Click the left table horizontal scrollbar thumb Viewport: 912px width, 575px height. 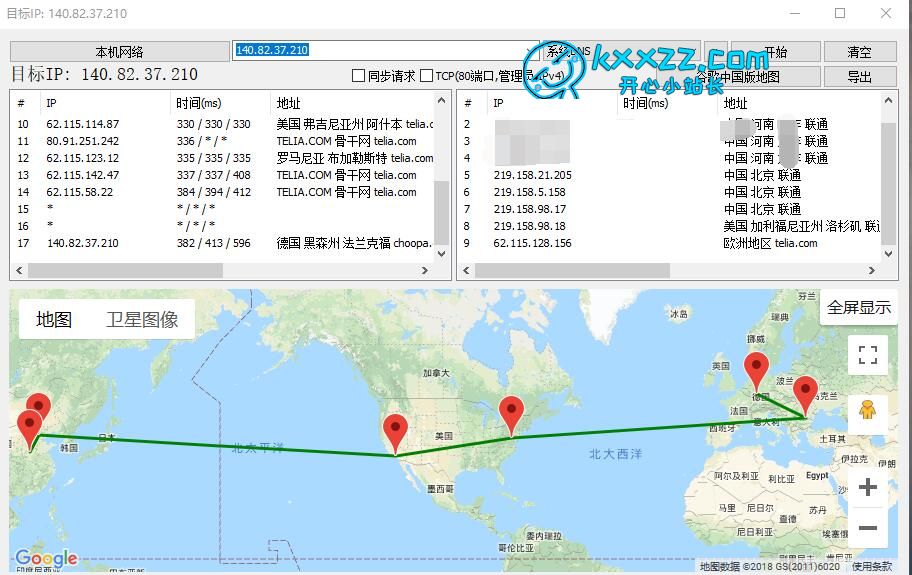[x=125, y=270]
